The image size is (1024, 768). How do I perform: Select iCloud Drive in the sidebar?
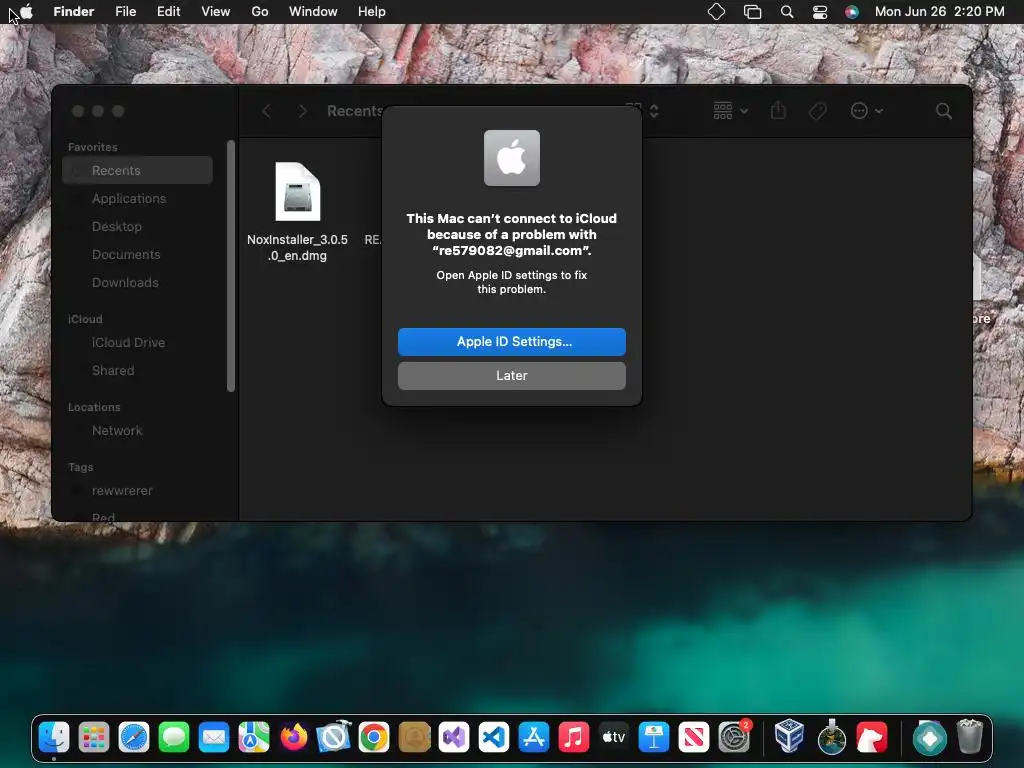tap(137, 342)
